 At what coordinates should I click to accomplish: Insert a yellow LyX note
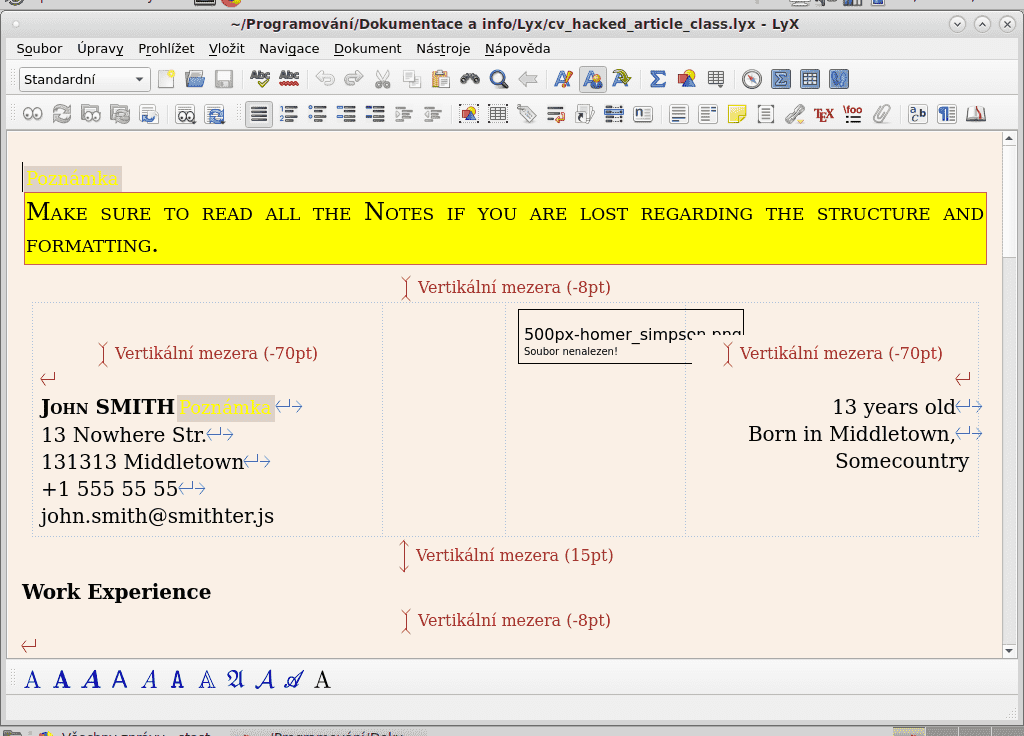[737, 114]
